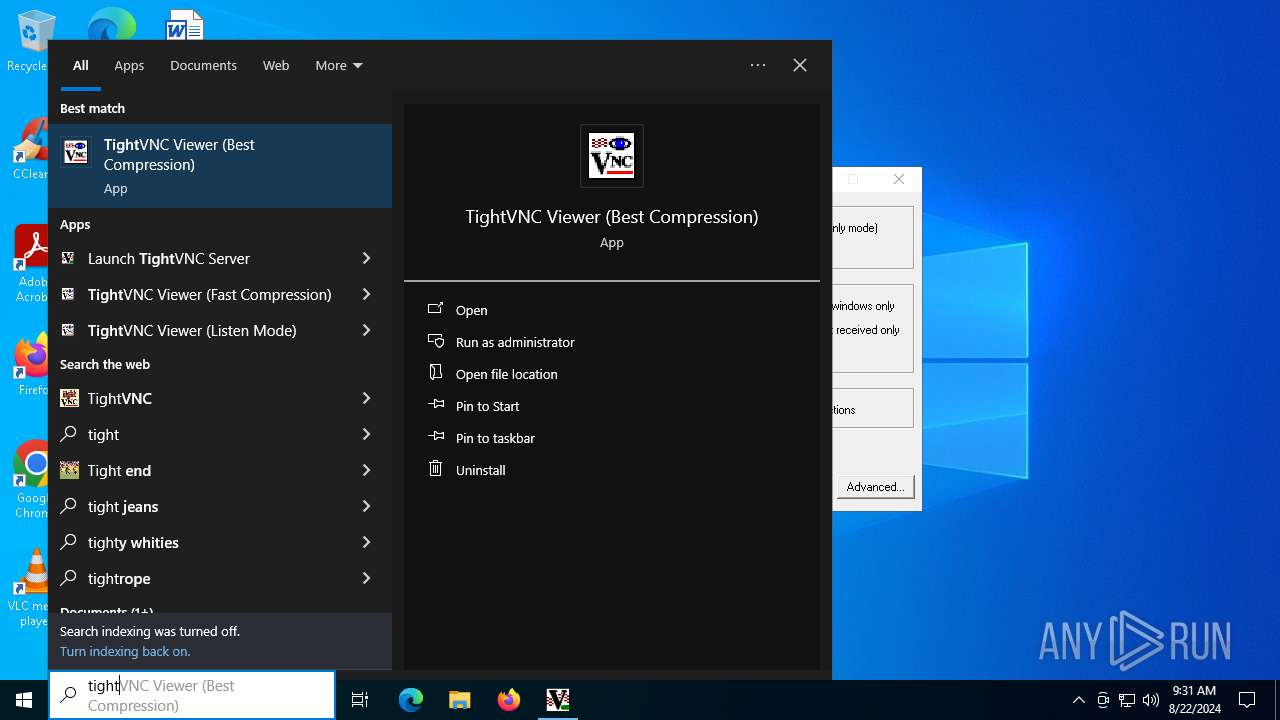Click search icon beside 'tighty whities'
The height and width of the screenshot is (720, 1280).
69,542
